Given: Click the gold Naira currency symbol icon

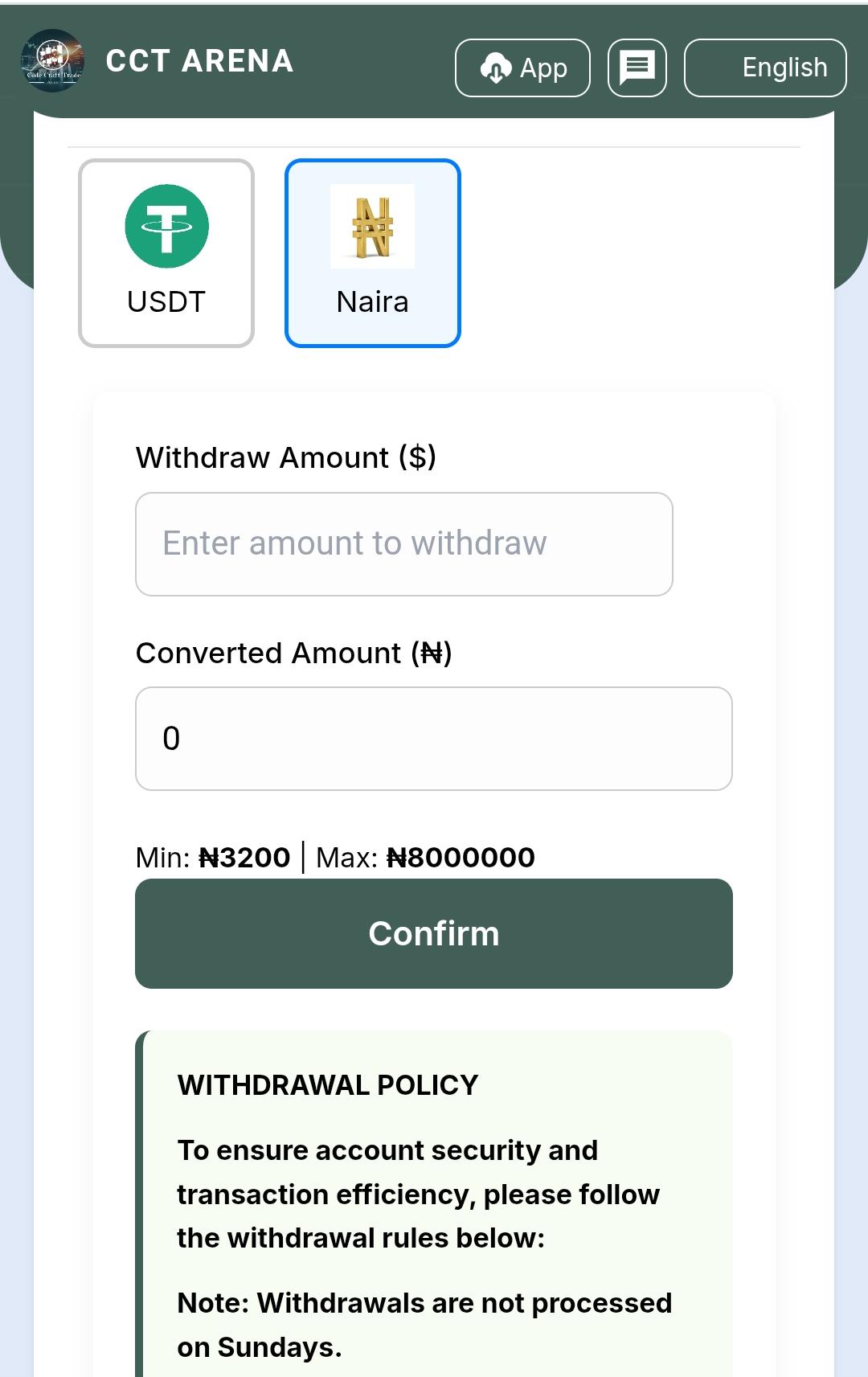Looking at the screenshot, I should (x=372, y=227).
